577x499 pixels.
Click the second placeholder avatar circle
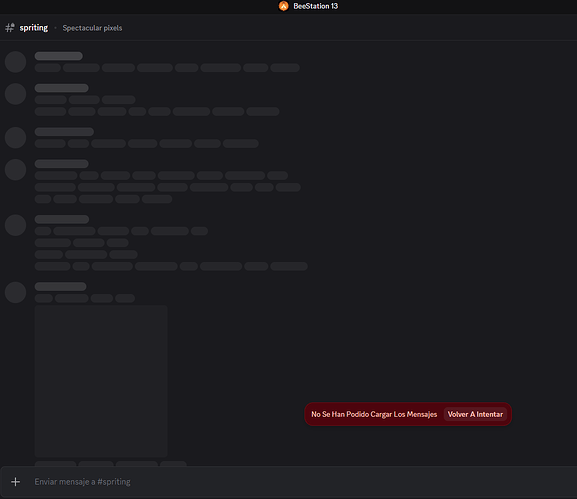click(x=15, y=94)
